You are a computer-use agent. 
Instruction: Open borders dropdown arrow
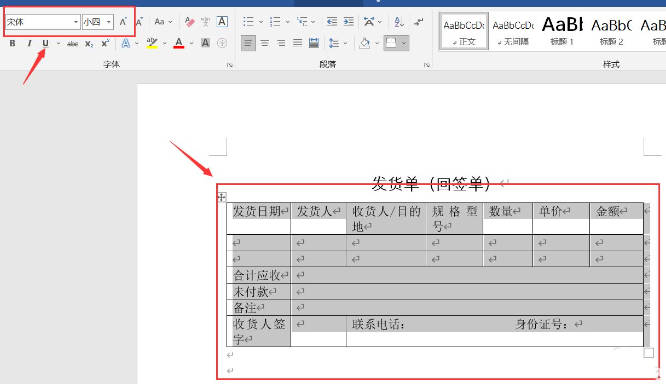point(404,43)
